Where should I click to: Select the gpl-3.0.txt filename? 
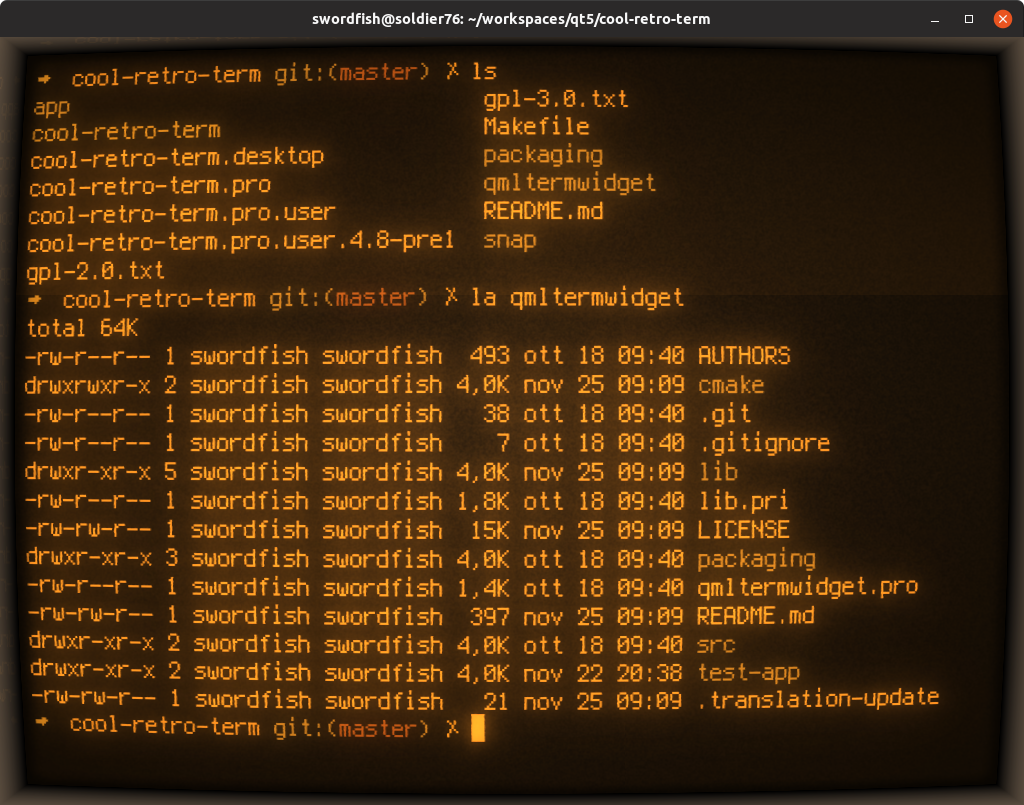point(554,99)
